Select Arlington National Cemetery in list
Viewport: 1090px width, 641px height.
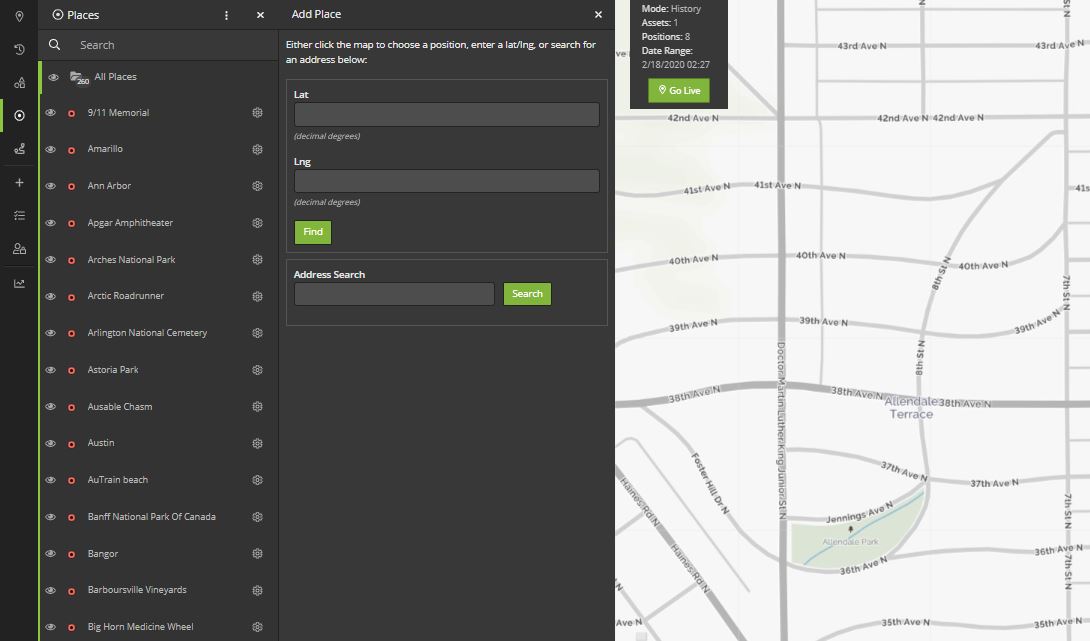(x=147, y=333)
